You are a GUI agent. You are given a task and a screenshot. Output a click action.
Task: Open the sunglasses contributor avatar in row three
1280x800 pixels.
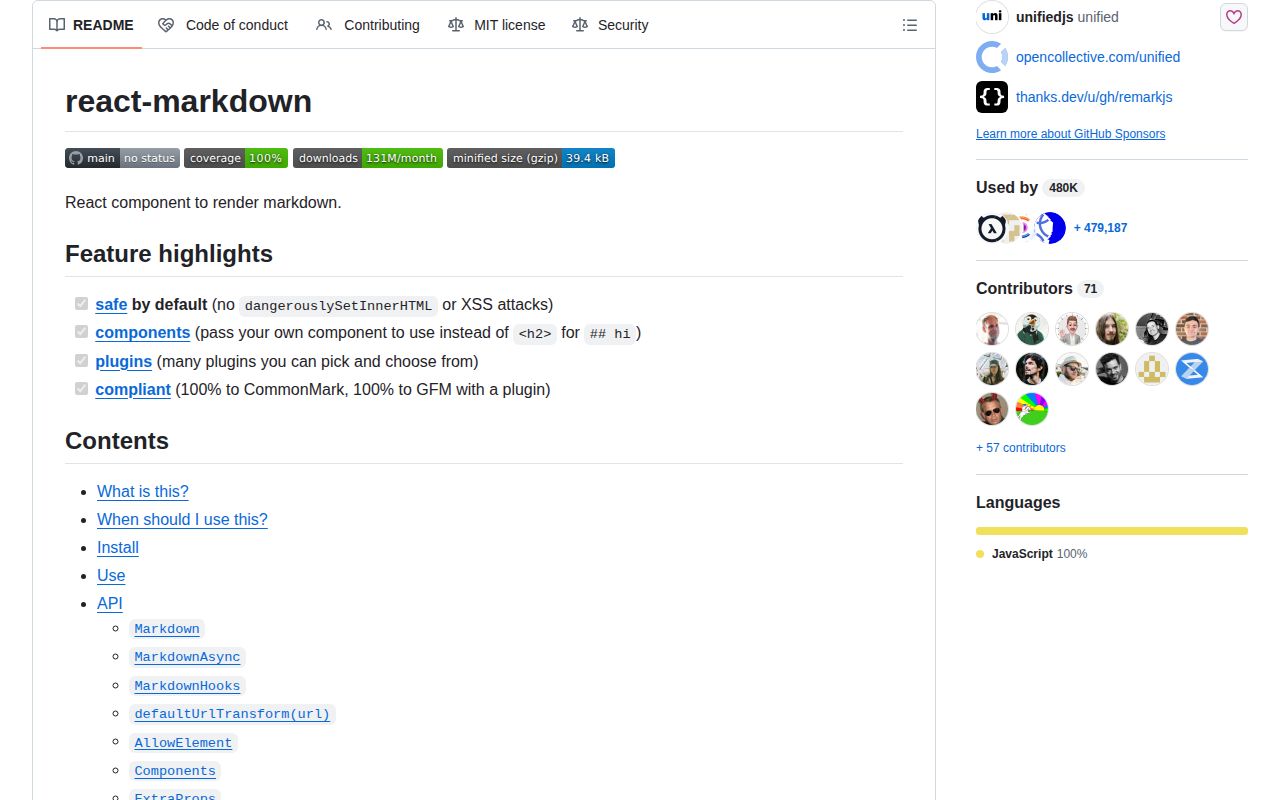(x=992, y=409)
